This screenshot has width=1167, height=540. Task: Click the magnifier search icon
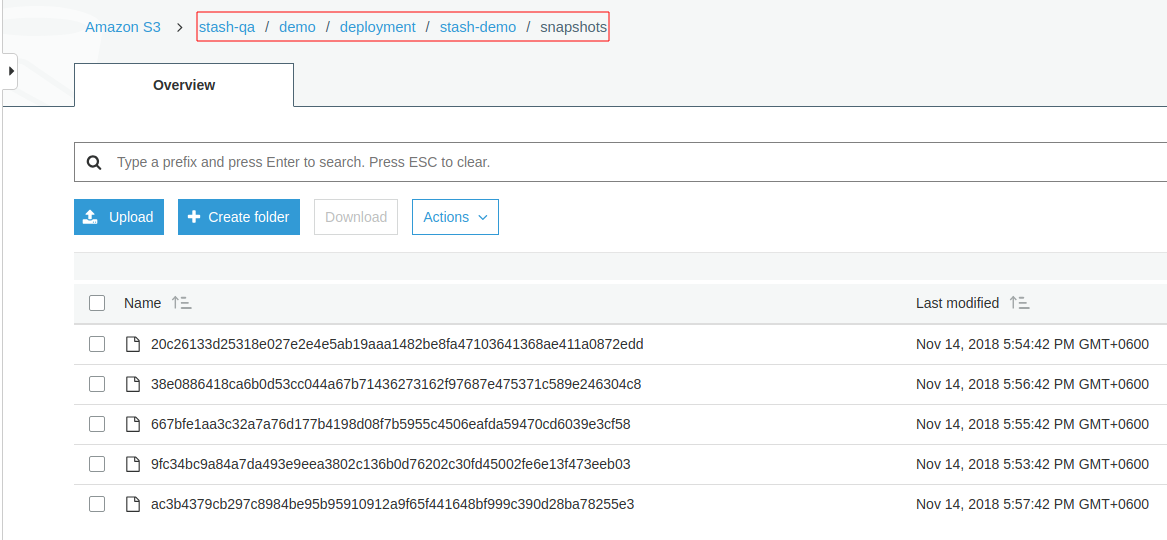coord(94,162)
